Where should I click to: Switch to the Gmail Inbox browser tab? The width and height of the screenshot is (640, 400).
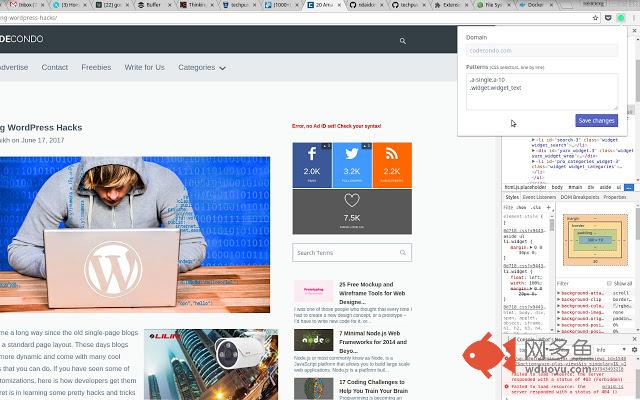26,5
